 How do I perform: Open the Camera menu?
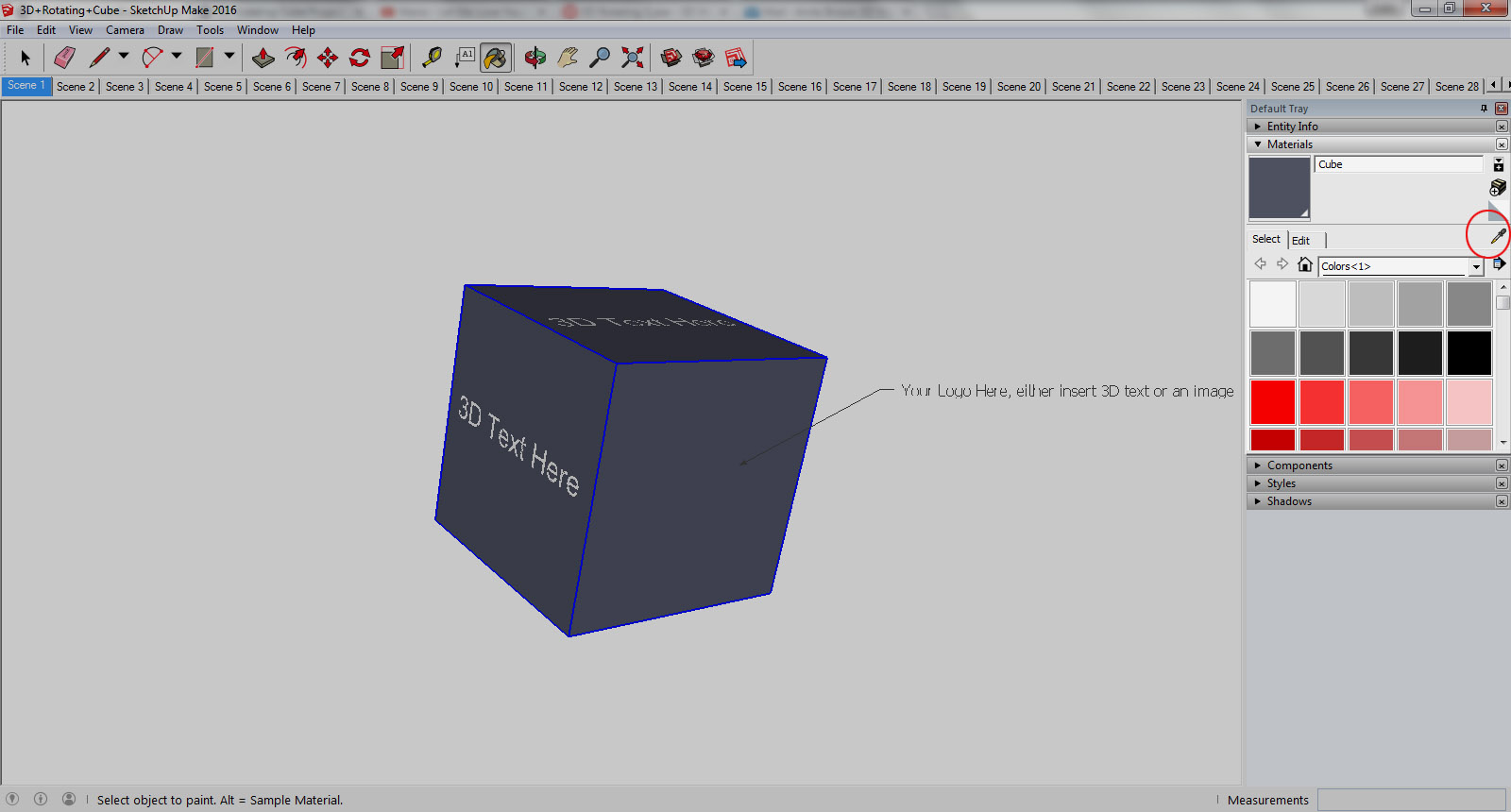(125, 30)
